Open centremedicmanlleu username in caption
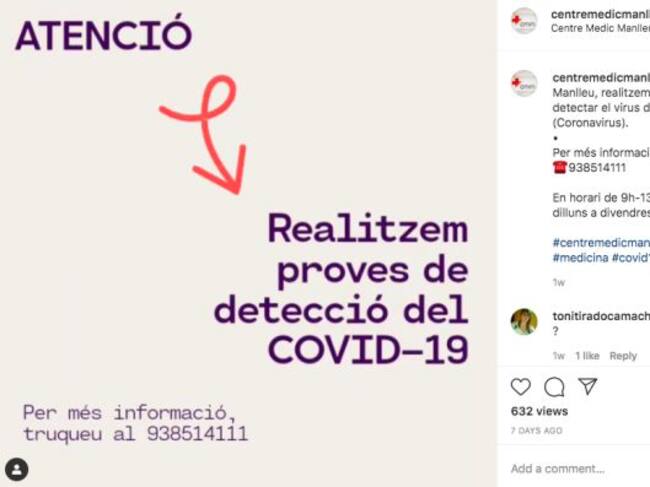 click(x=601, y=78)
